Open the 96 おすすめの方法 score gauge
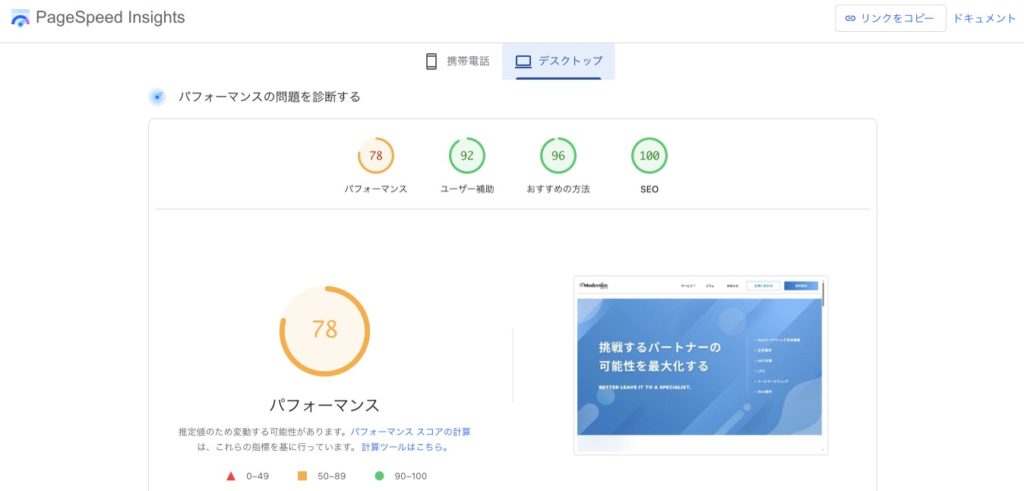 coord(558,156)
